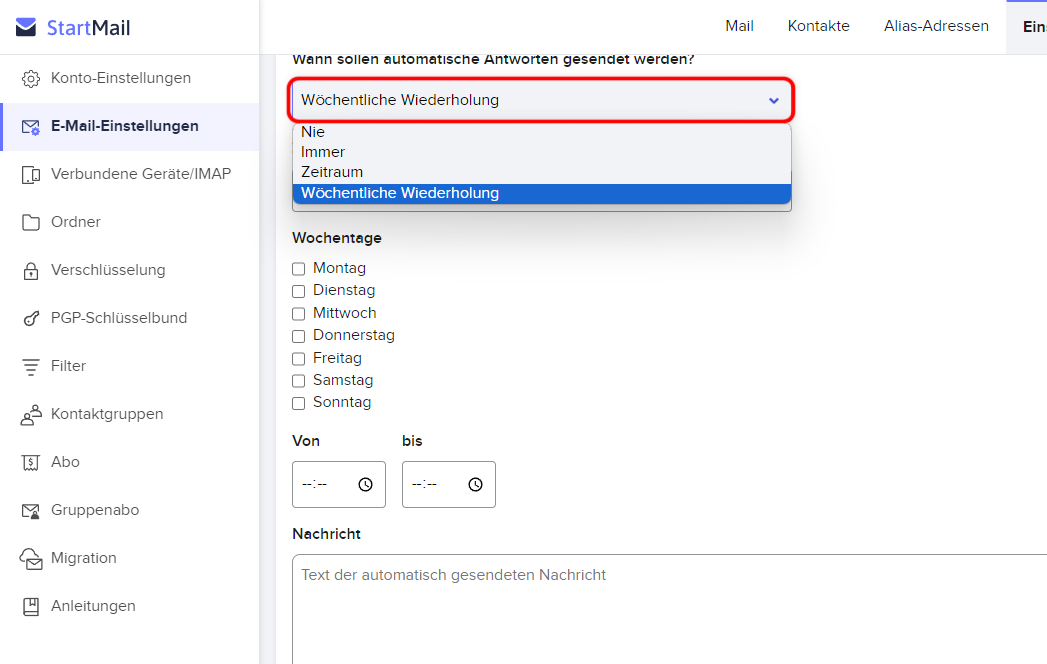The height and width of the screenshot is (664, 1047).
Task: Click the Migration cloud icon
Action: (31, 559)
